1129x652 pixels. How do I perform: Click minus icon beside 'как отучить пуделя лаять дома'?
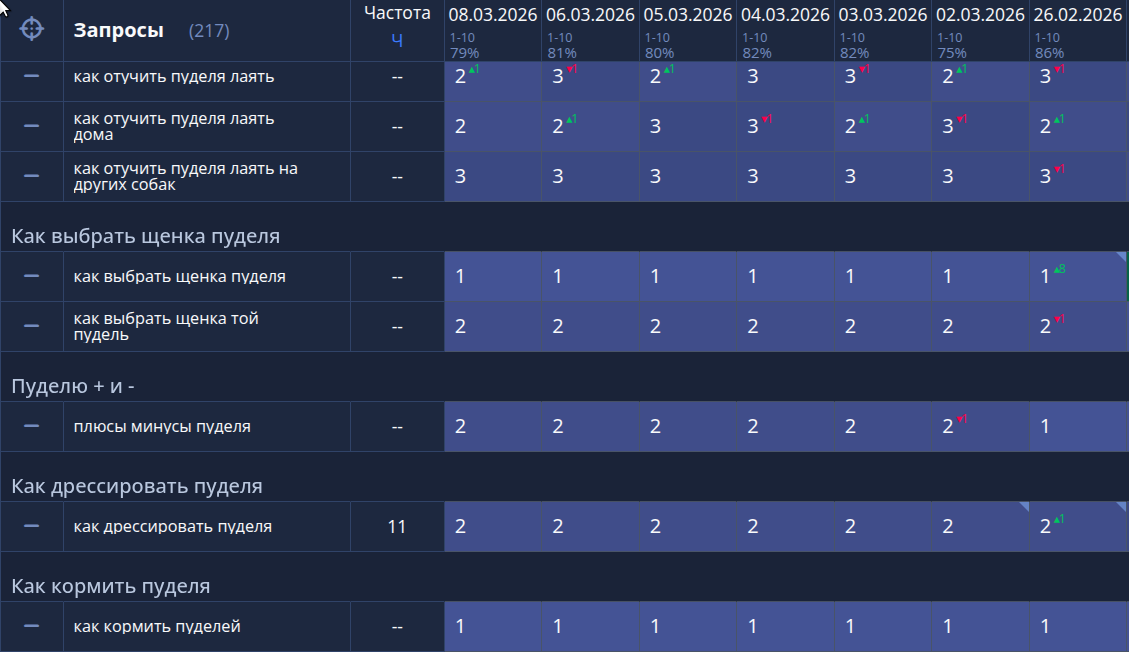[32, 126]
